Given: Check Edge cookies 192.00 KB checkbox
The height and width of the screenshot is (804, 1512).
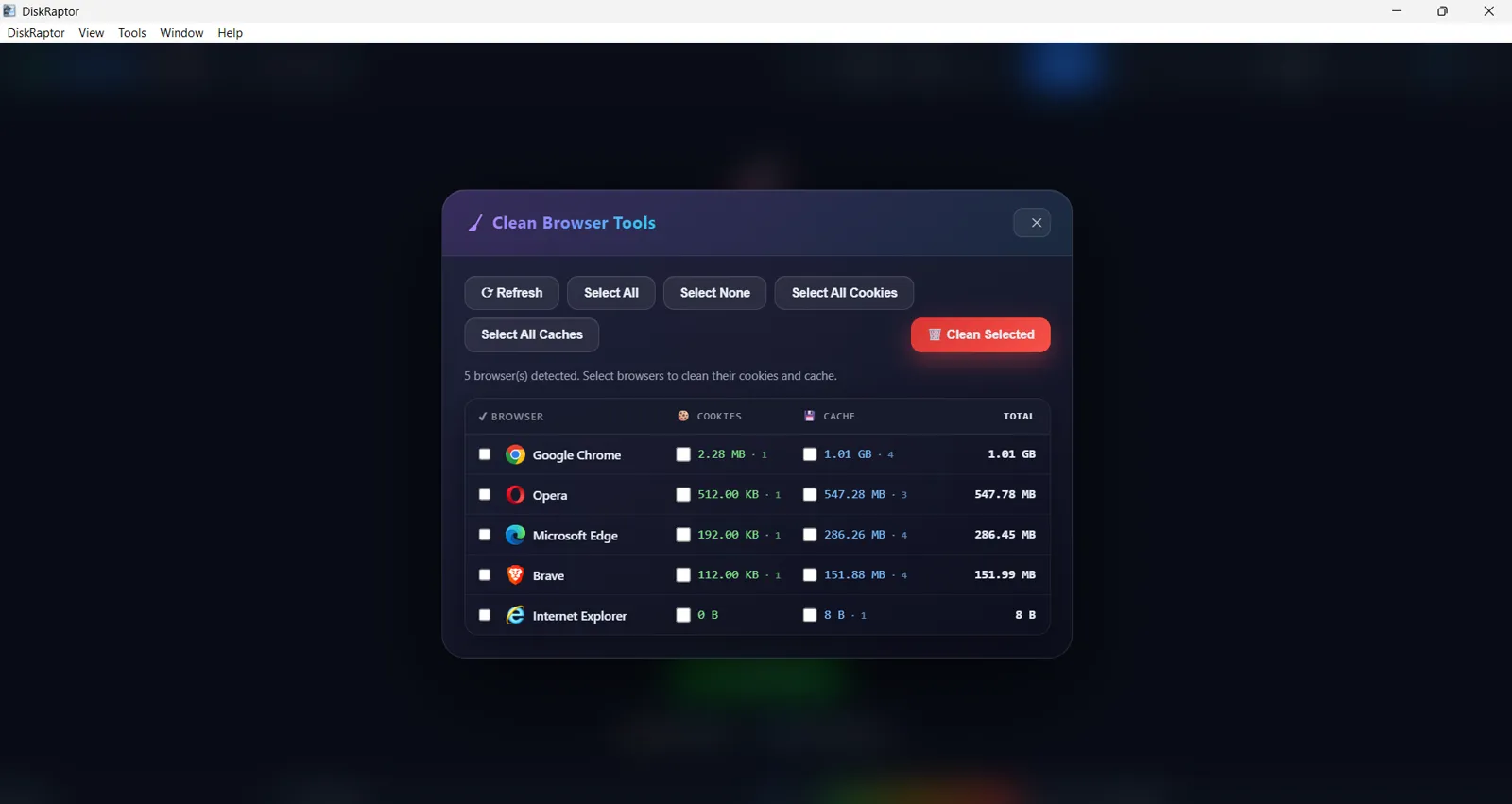Looking at the screenshot, I should (683, 535).
